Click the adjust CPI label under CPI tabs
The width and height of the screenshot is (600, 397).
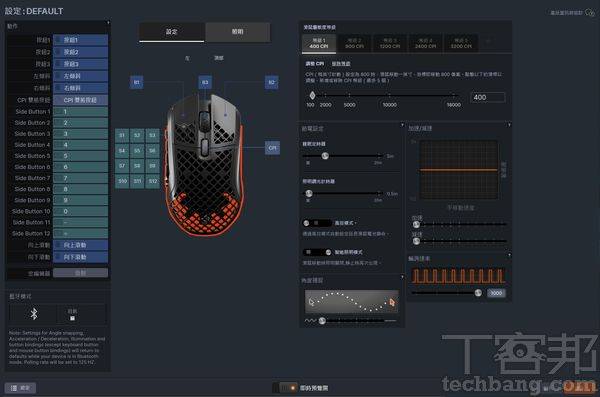pos(315,64)
